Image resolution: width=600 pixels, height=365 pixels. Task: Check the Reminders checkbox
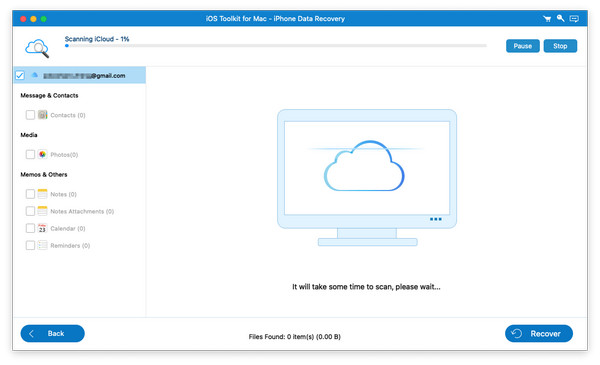[x=30, y=245]
